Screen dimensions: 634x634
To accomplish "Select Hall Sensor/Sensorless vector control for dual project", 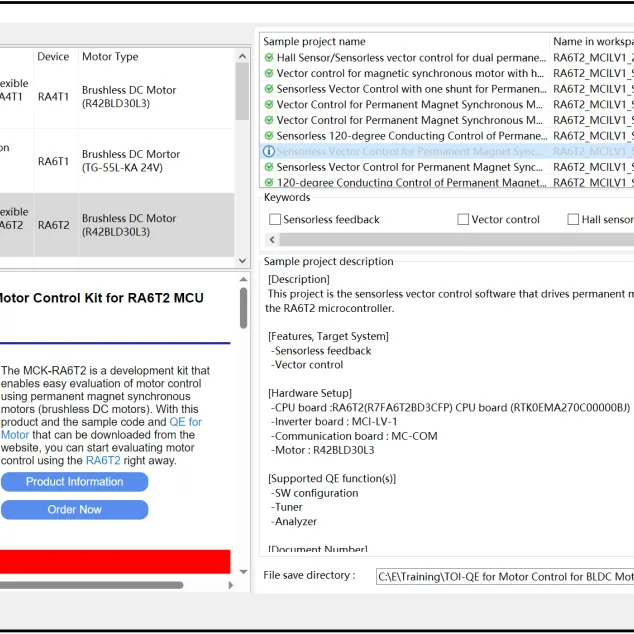I will [411, 58].
